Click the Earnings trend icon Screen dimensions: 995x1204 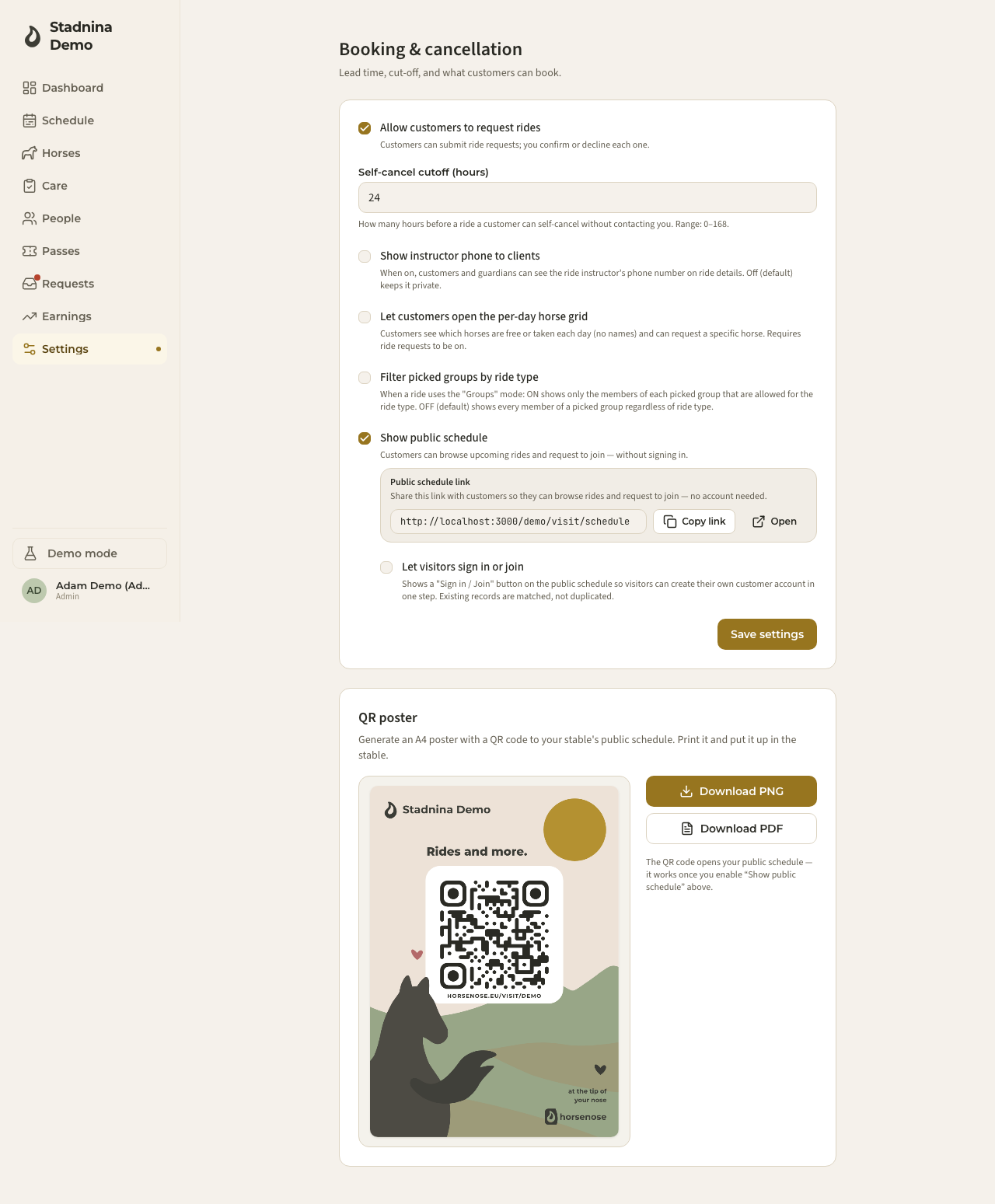pyautogui.click(x=30, y=316)
